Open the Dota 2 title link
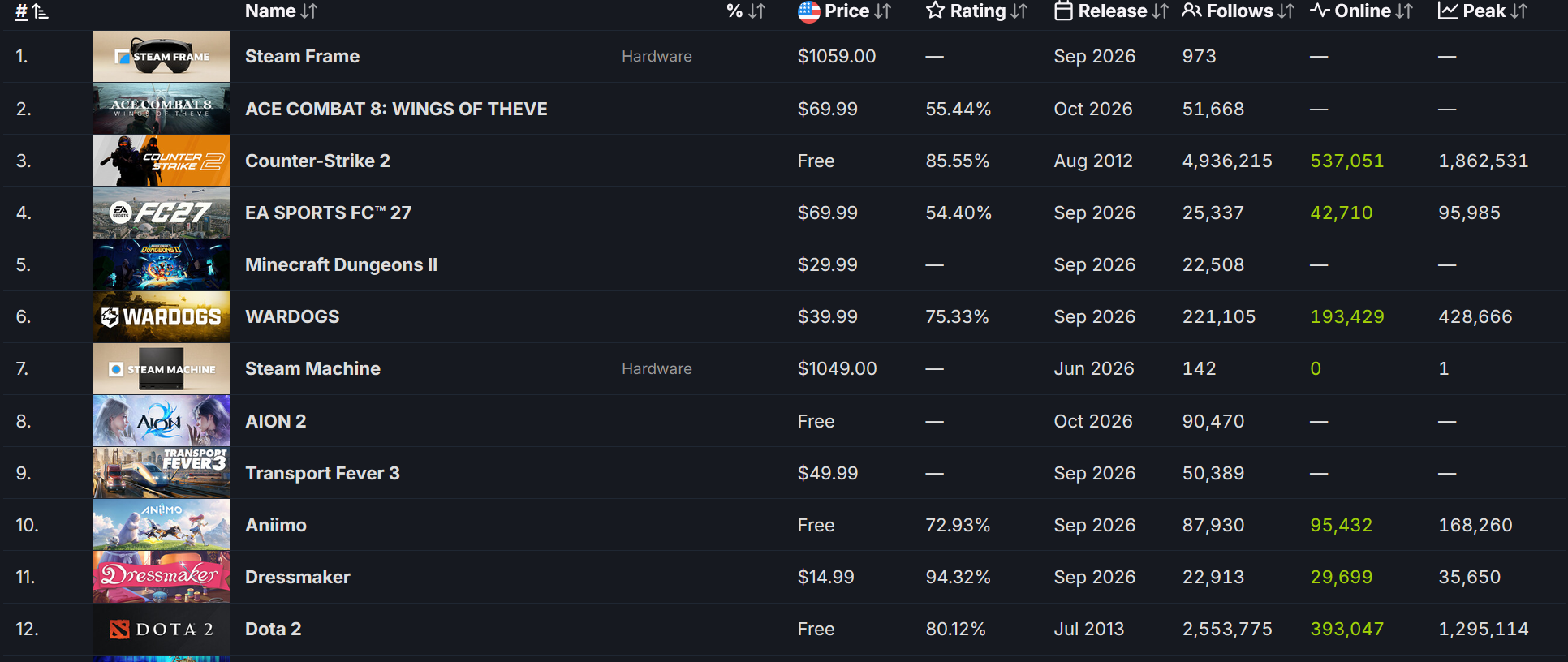 click(273, 629)
